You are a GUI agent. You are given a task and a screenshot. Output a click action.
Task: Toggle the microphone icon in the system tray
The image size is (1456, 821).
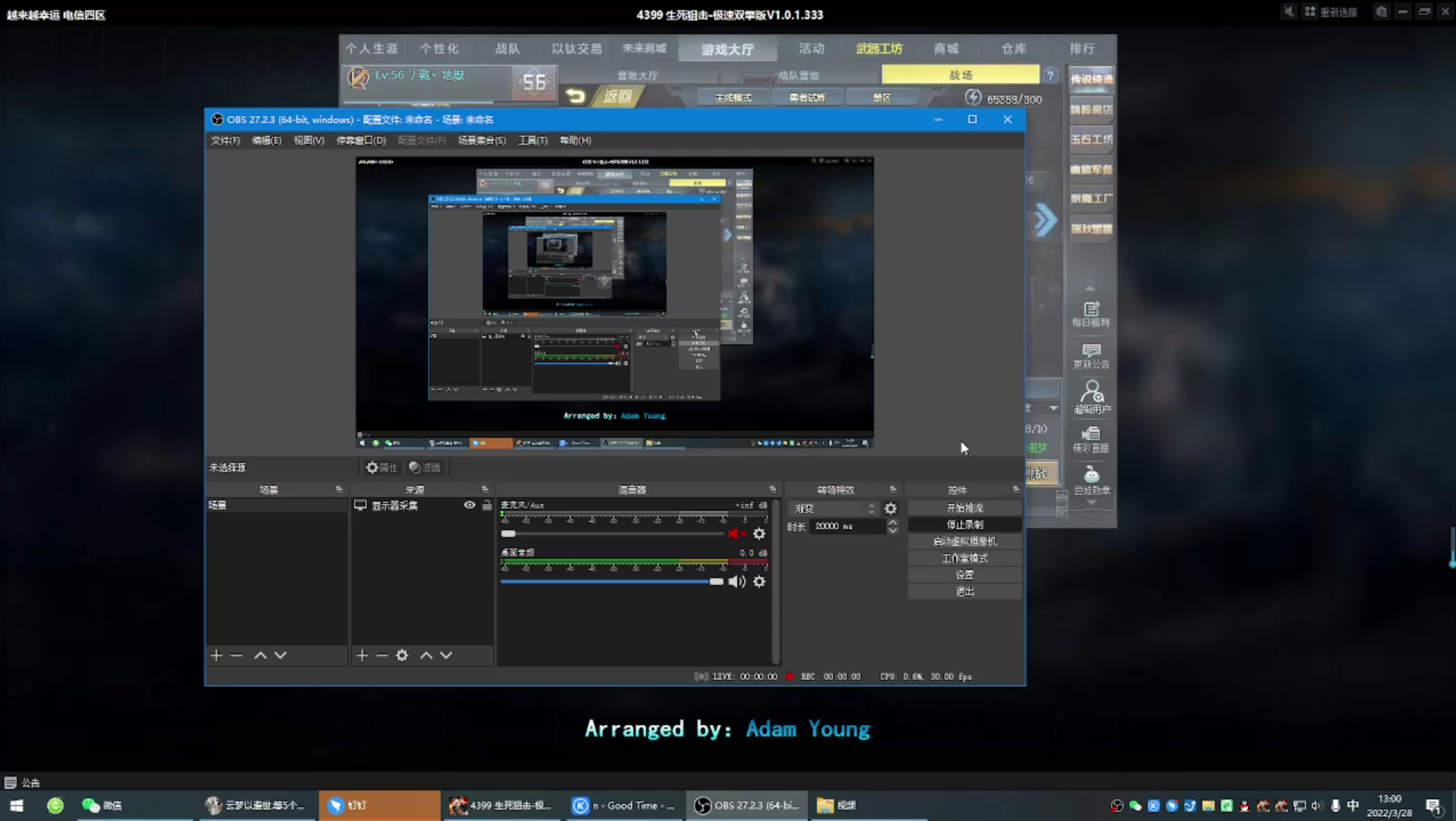coord(1335,806)
